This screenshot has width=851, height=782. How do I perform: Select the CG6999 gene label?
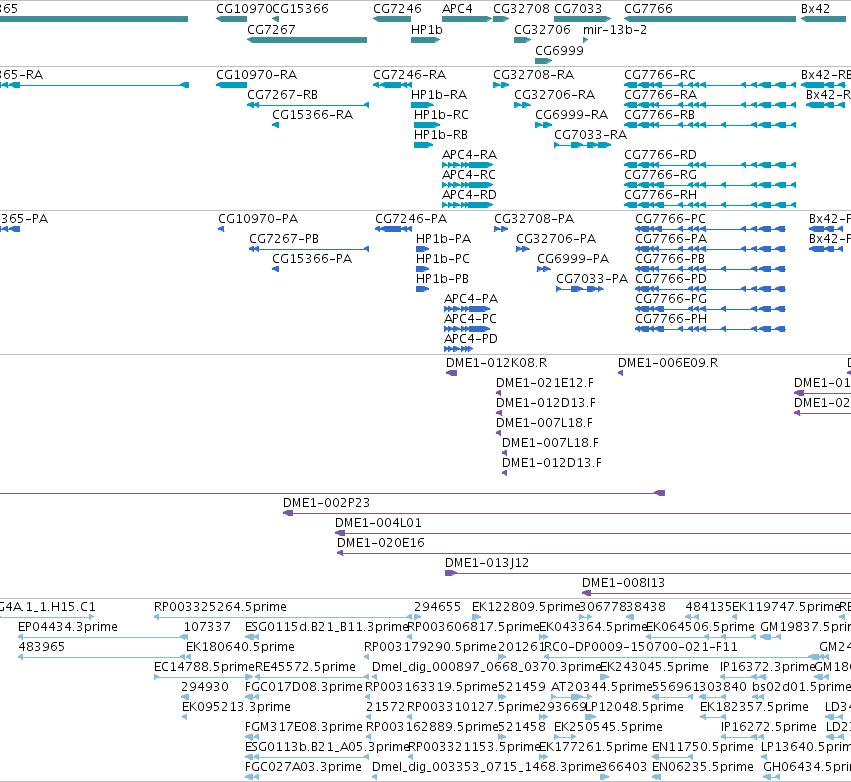[x=560, y=50]
